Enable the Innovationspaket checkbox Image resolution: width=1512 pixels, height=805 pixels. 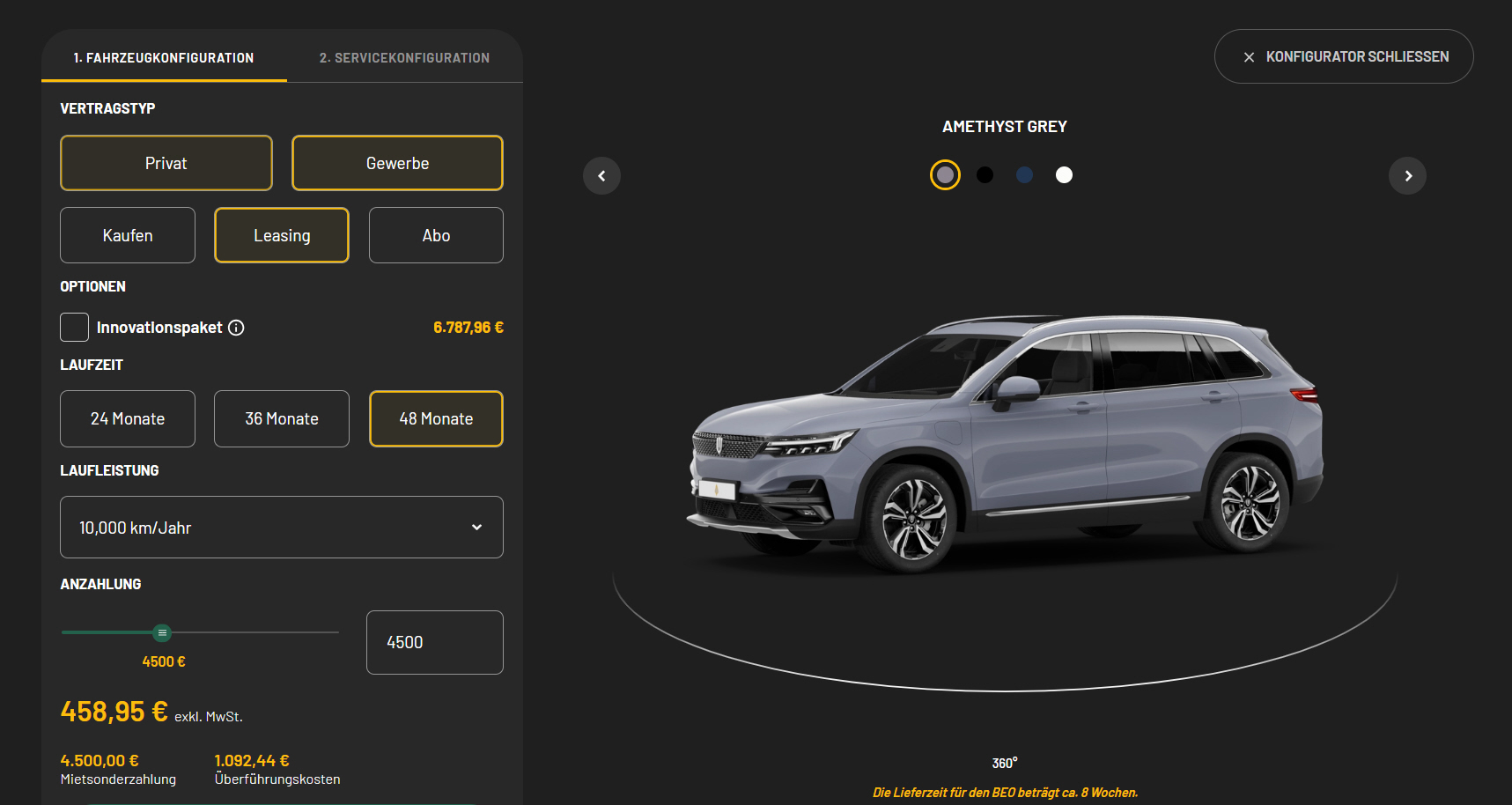coord(74,328)
